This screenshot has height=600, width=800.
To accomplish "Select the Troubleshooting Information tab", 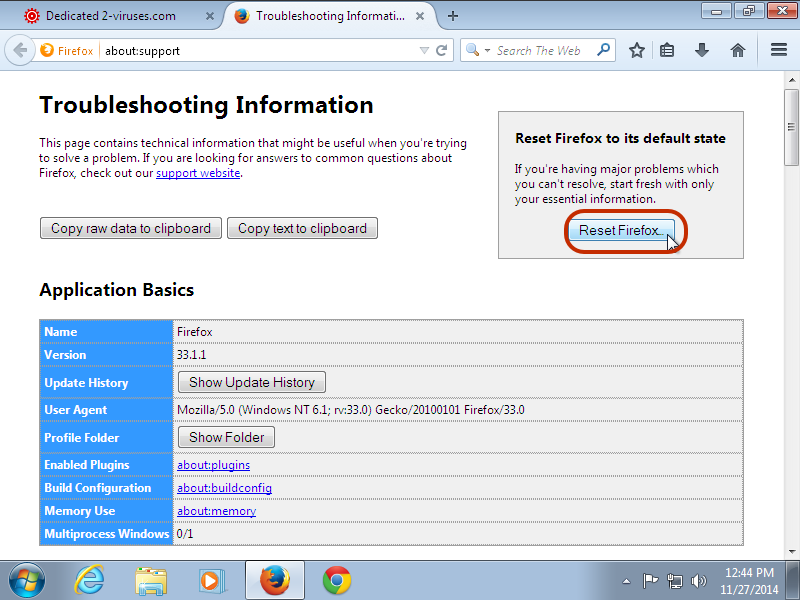I will tap(329, 16).
